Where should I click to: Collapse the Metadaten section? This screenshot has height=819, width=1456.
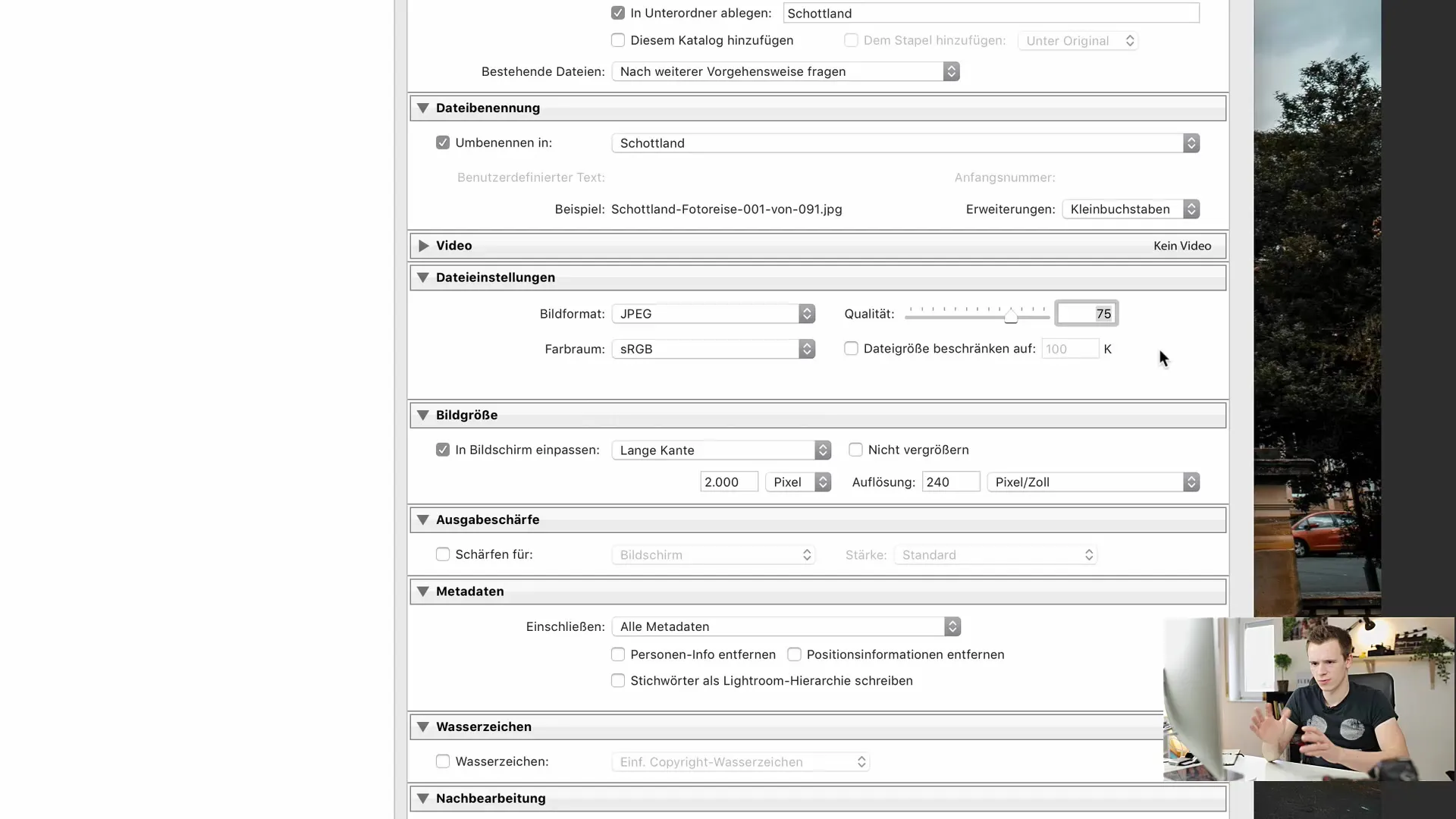click(x=423, y=591)
